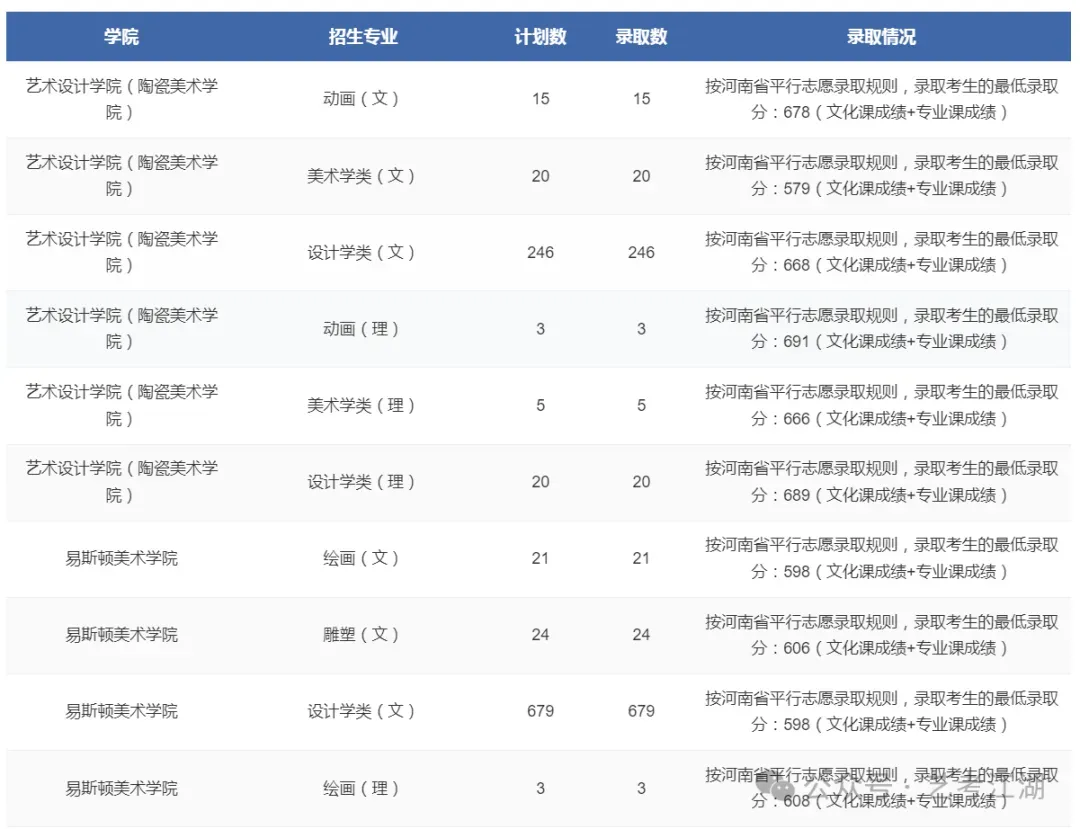
Task: Click 艺术设计学院 cell in the 设计学类（理）row
Action: (x=121, y=481)
